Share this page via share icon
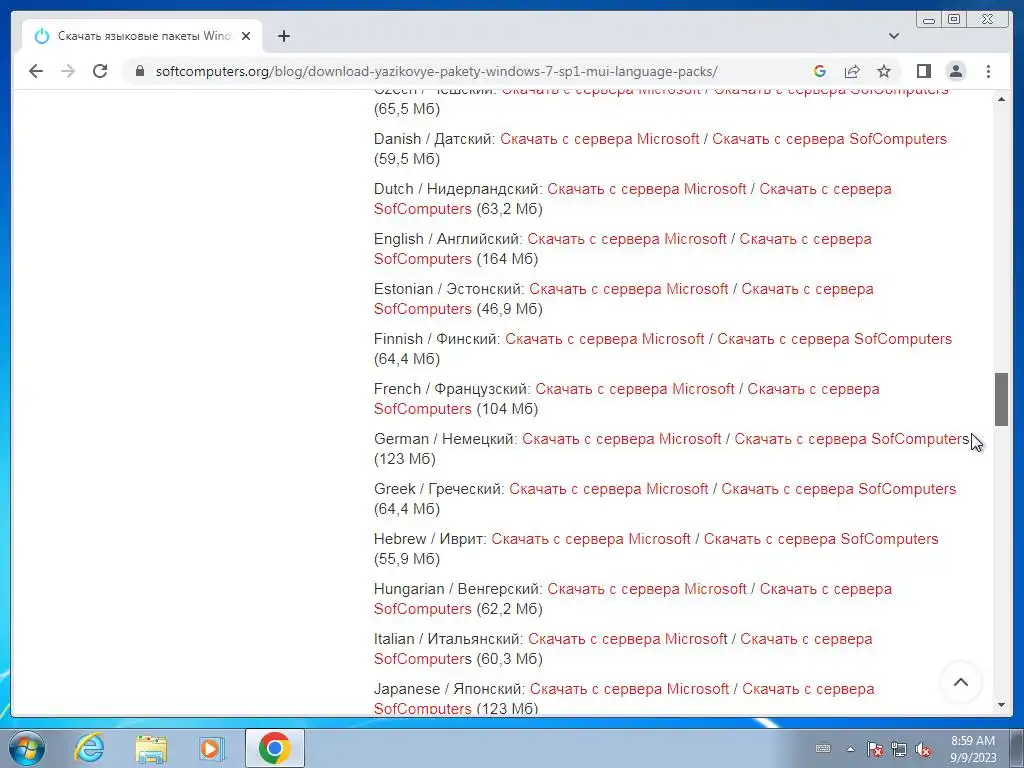 [852, 71]
